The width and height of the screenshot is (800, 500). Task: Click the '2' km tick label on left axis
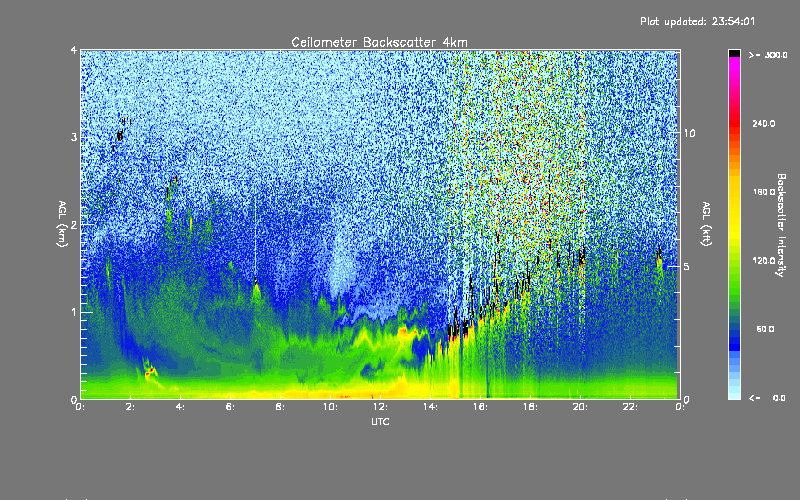pyautogui.click(x=74, y=225)
